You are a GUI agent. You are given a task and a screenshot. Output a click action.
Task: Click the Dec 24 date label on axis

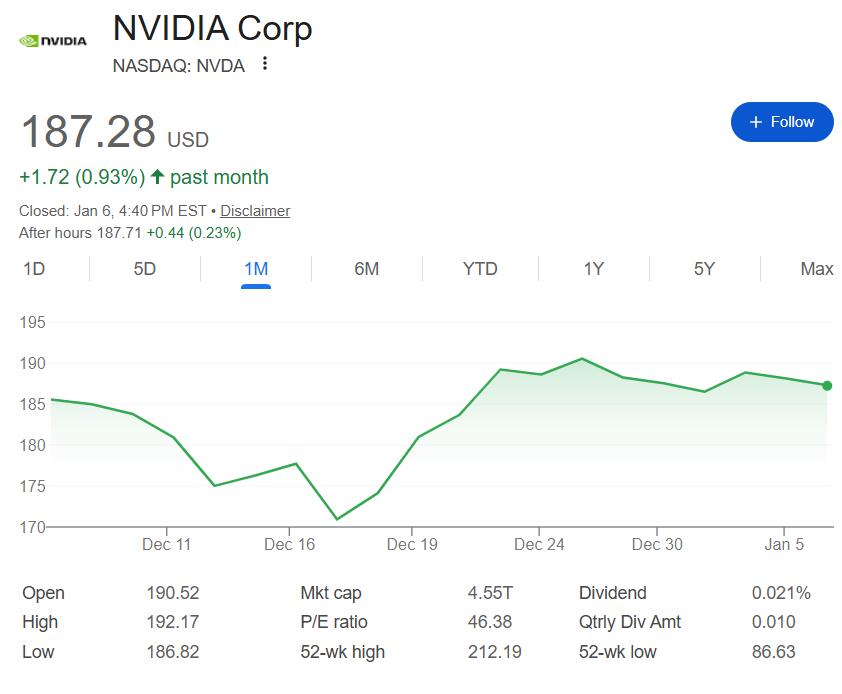coord(539,545)
